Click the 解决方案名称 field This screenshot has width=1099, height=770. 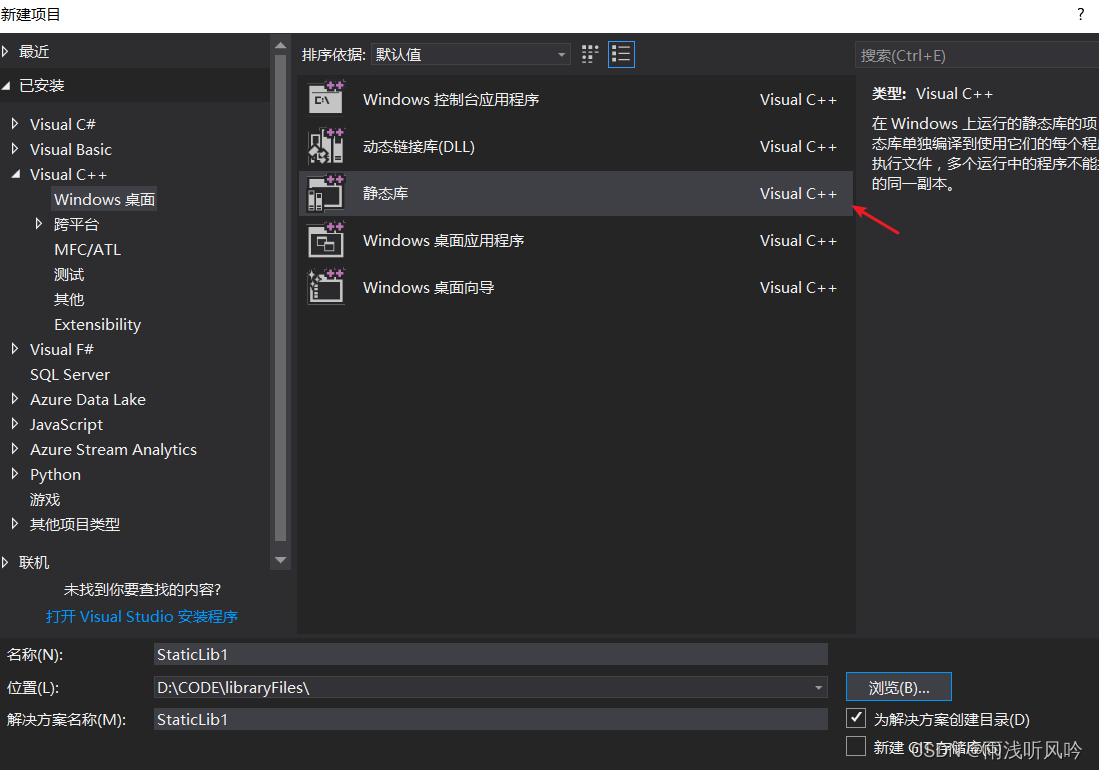(x=491, y=720)
